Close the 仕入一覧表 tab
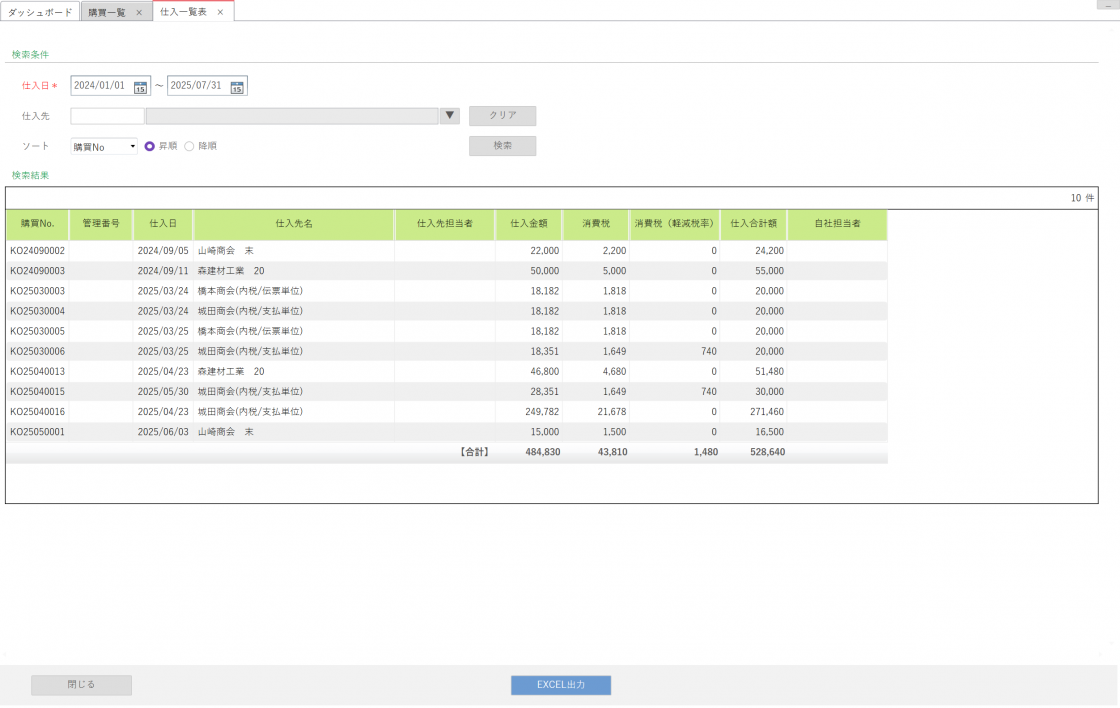Screen dimensions: 1120x708 point(220,12)
